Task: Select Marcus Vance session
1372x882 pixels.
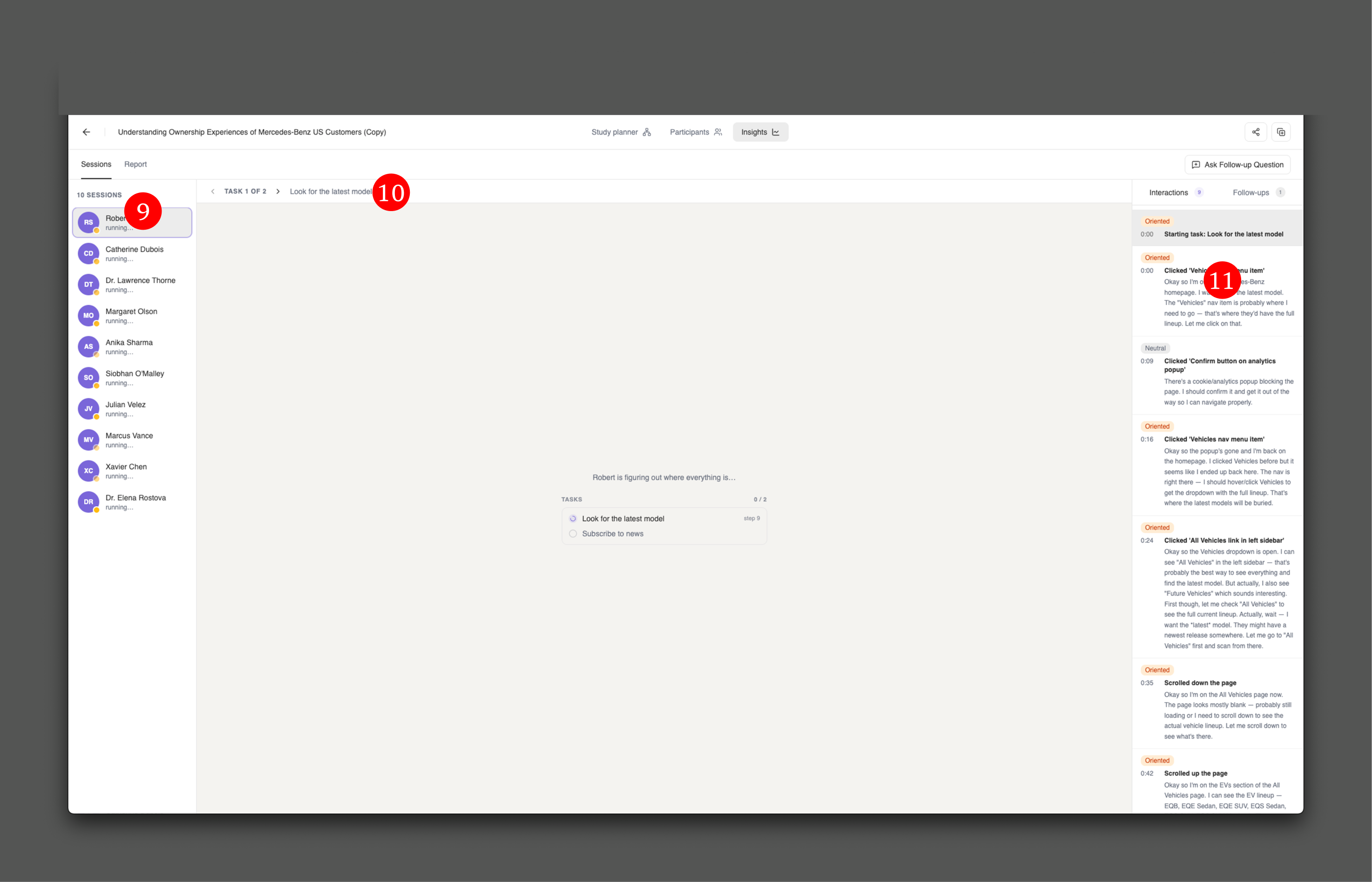Action: [132, 439]
